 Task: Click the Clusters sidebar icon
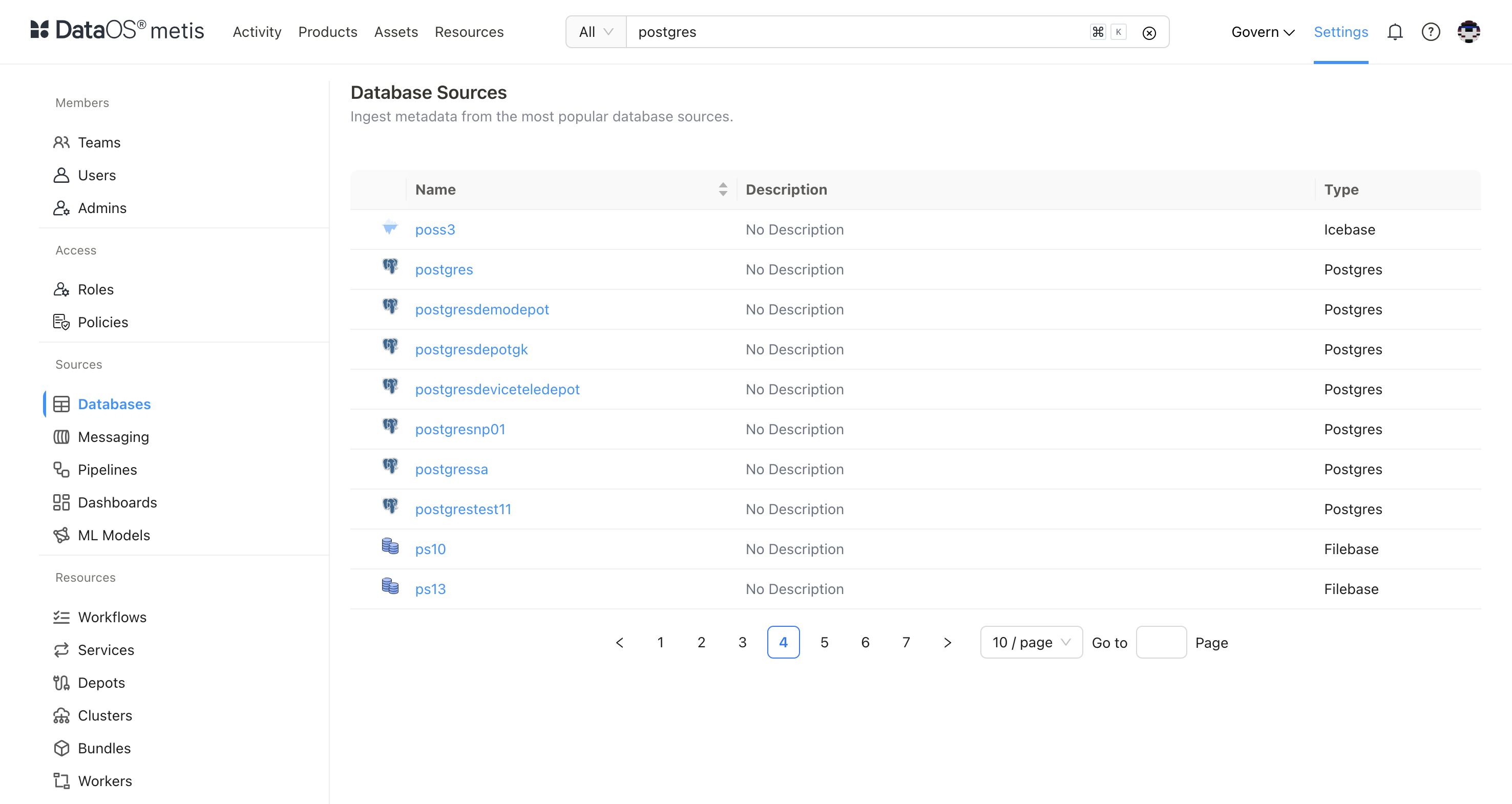click(61, 715)
